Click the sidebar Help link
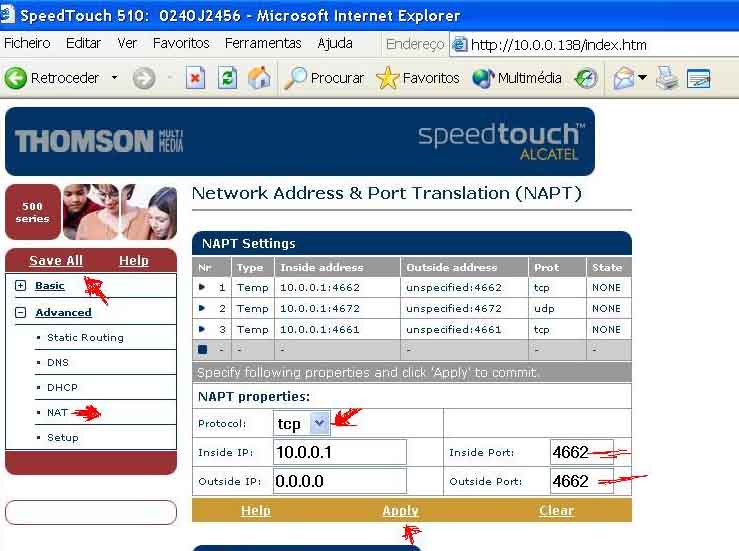The width and height of the screenshot is (739, 551). [133, 261]
